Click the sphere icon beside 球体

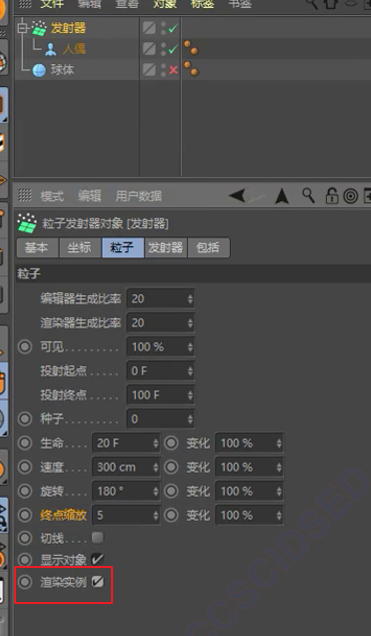click(x=39, y=70)
